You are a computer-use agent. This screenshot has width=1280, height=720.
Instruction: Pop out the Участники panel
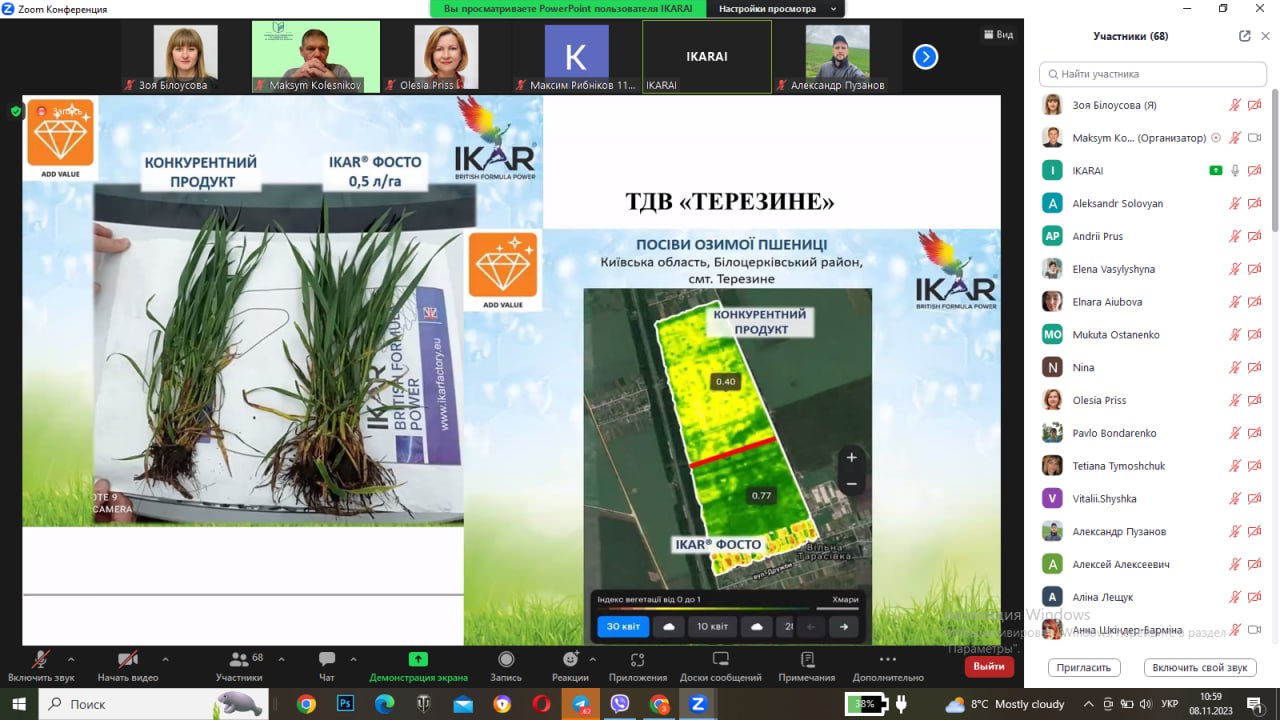[1244, 36]
